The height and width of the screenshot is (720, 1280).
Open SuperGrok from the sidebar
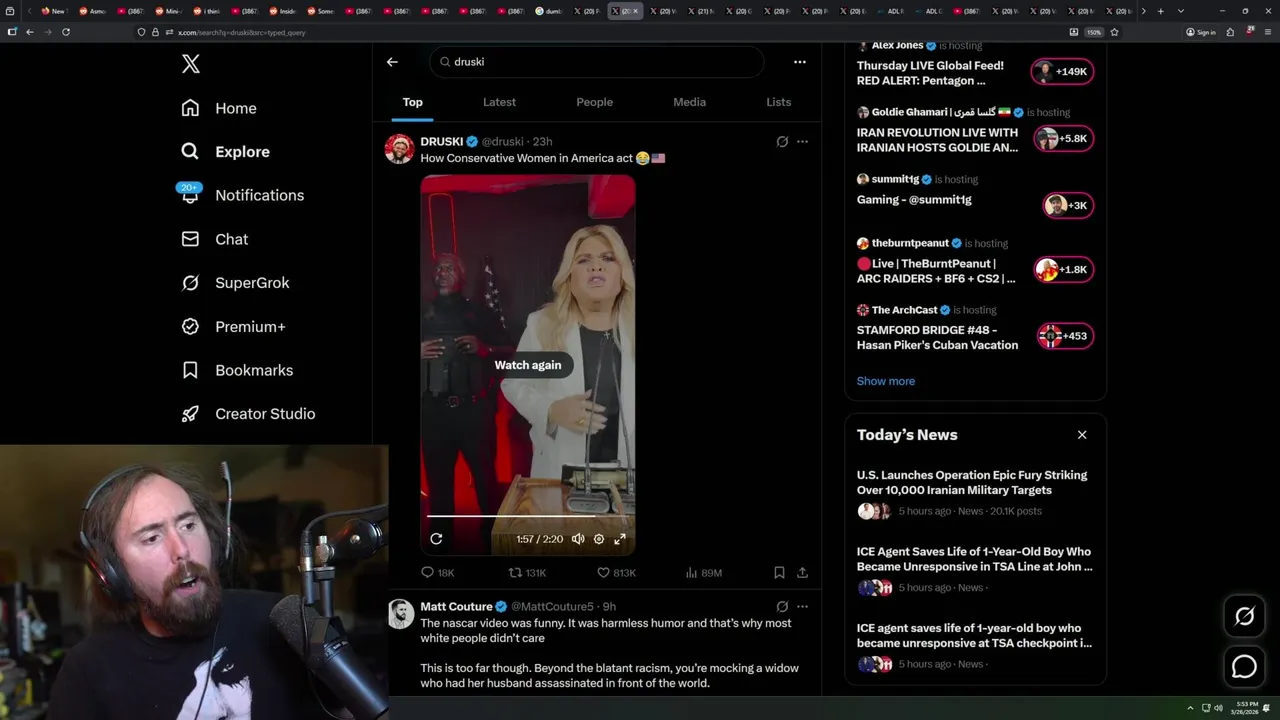[x=235, y=283]
